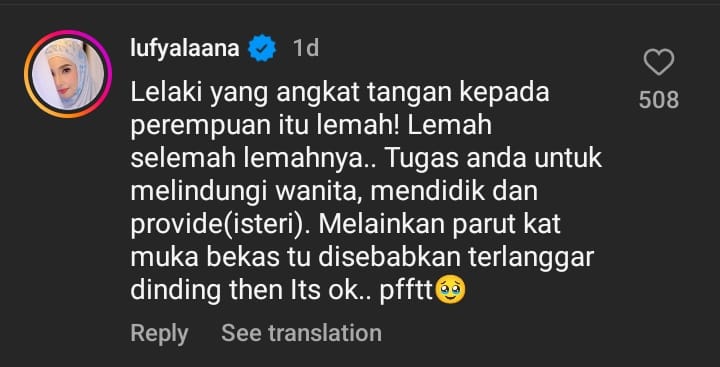This screenshot has width=720, height=367.
Task: Show translation of the comment
Action: [x=301, y=333]
